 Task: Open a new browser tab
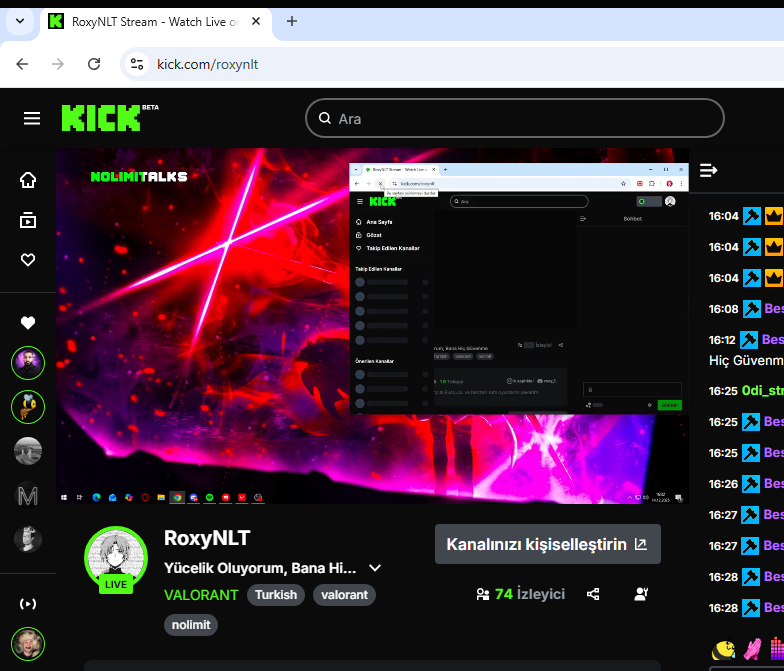tap(292, 21)
